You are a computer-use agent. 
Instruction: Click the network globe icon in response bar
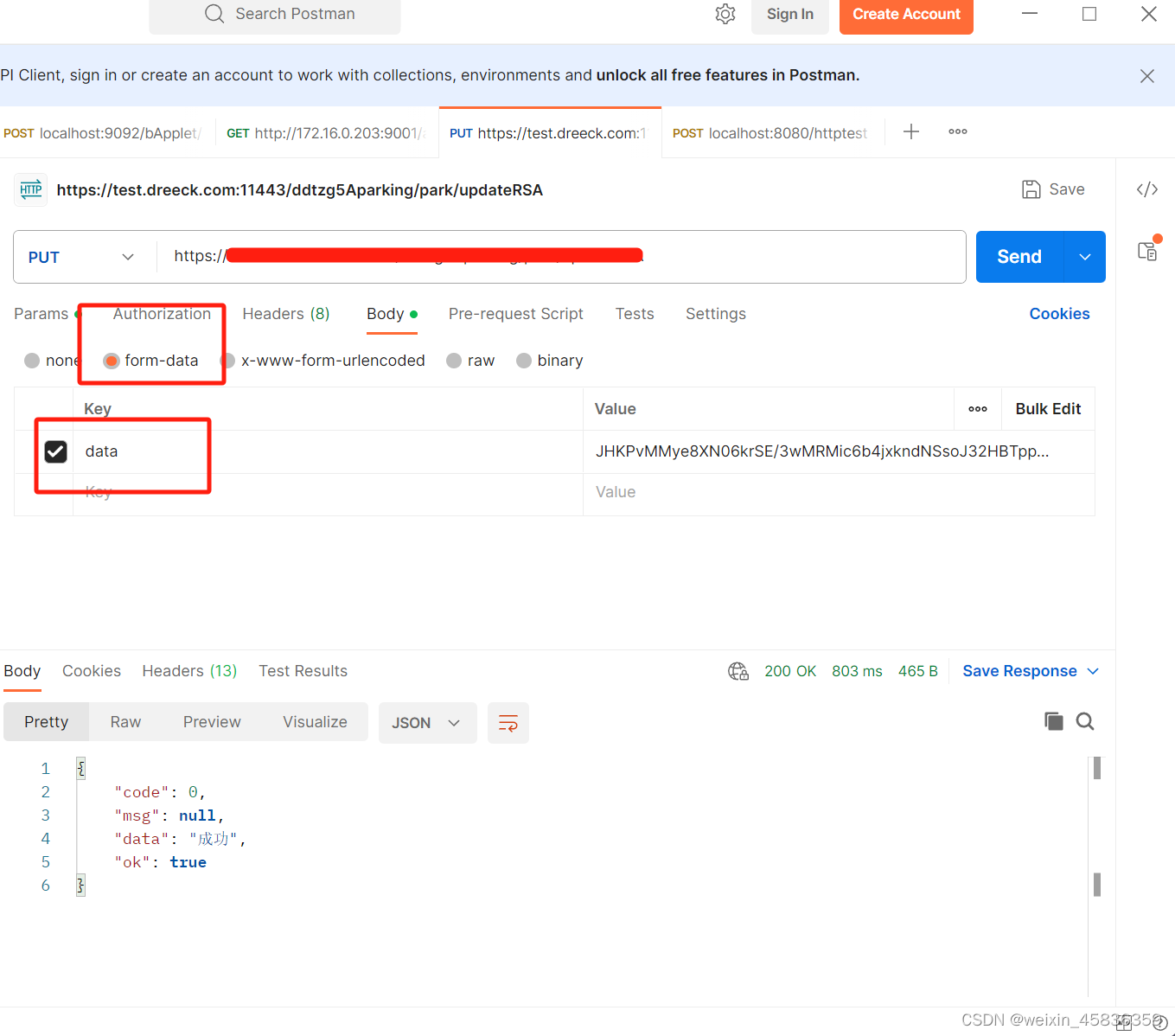tap(738, 671)
